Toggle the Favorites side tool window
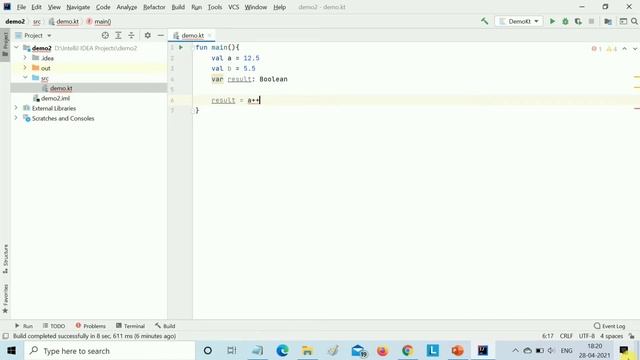Image resolution: width=640 pixels, height=360 pixels. pyautogui.click(x=5, y=299)
